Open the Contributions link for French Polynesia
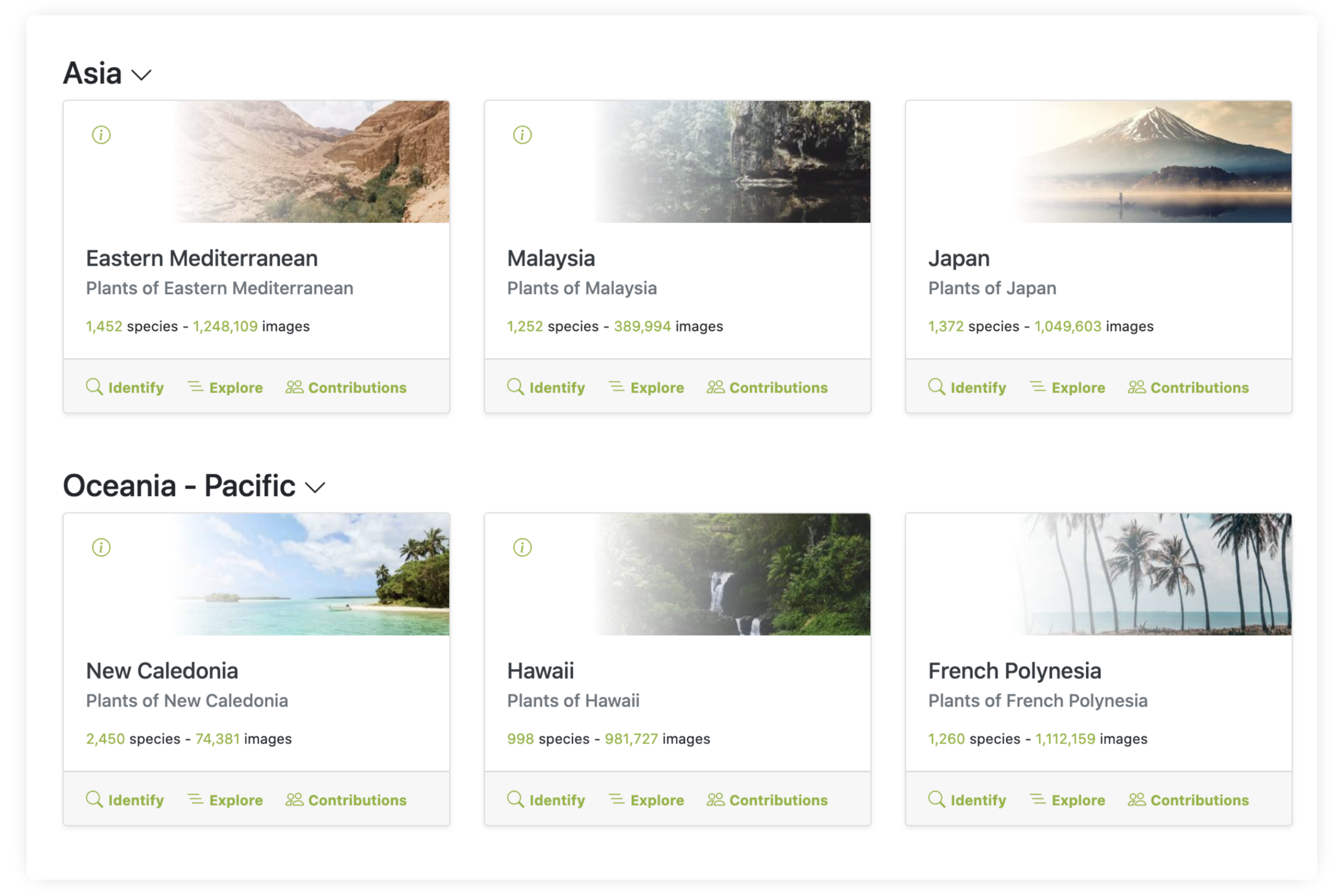This screenshot has width=1344, height=896. coord(1188,801)
